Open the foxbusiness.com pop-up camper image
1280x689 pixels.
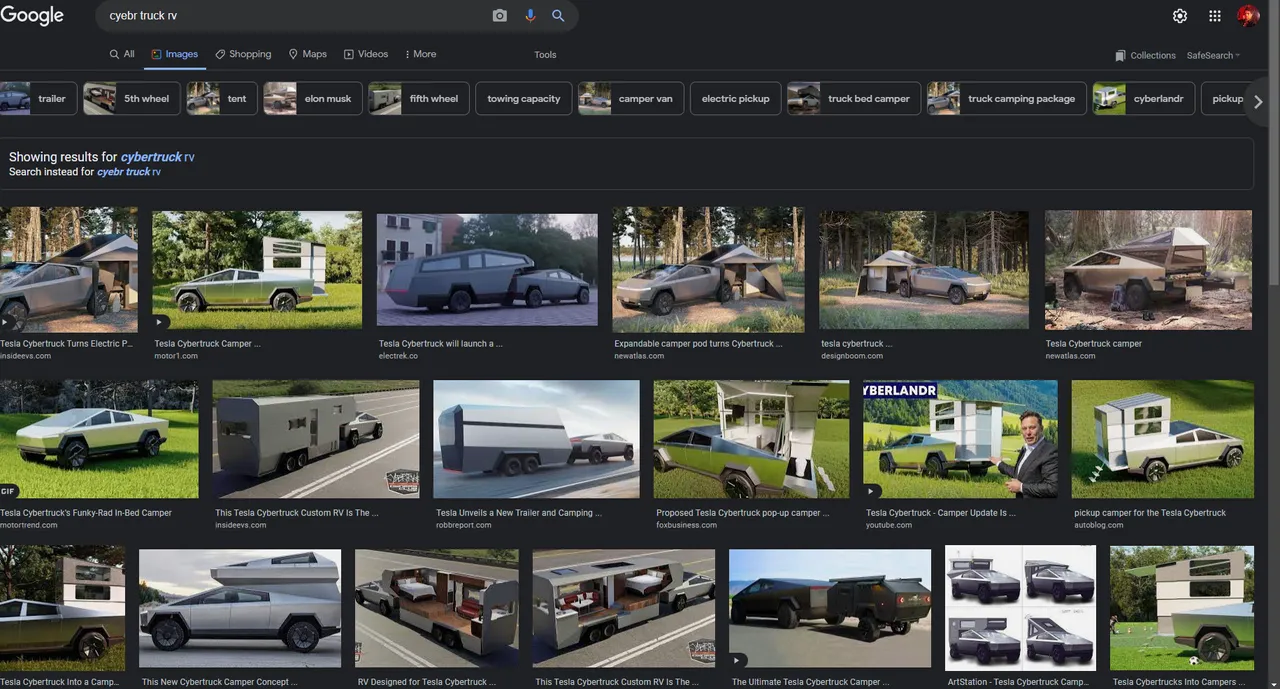point(751,439)
